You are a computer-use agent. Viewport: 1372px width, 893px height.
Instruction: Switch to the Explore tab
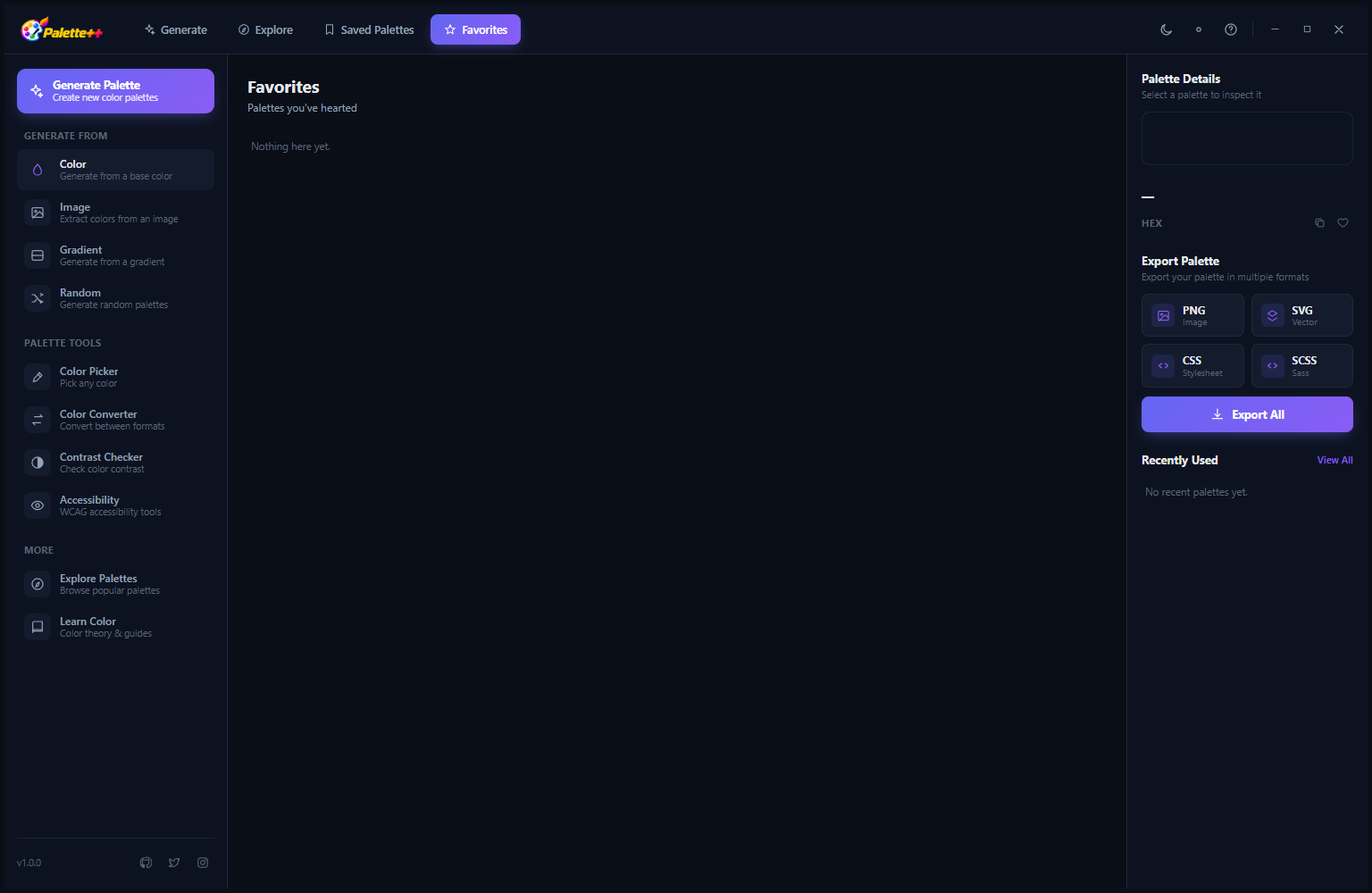coord(265,29)
